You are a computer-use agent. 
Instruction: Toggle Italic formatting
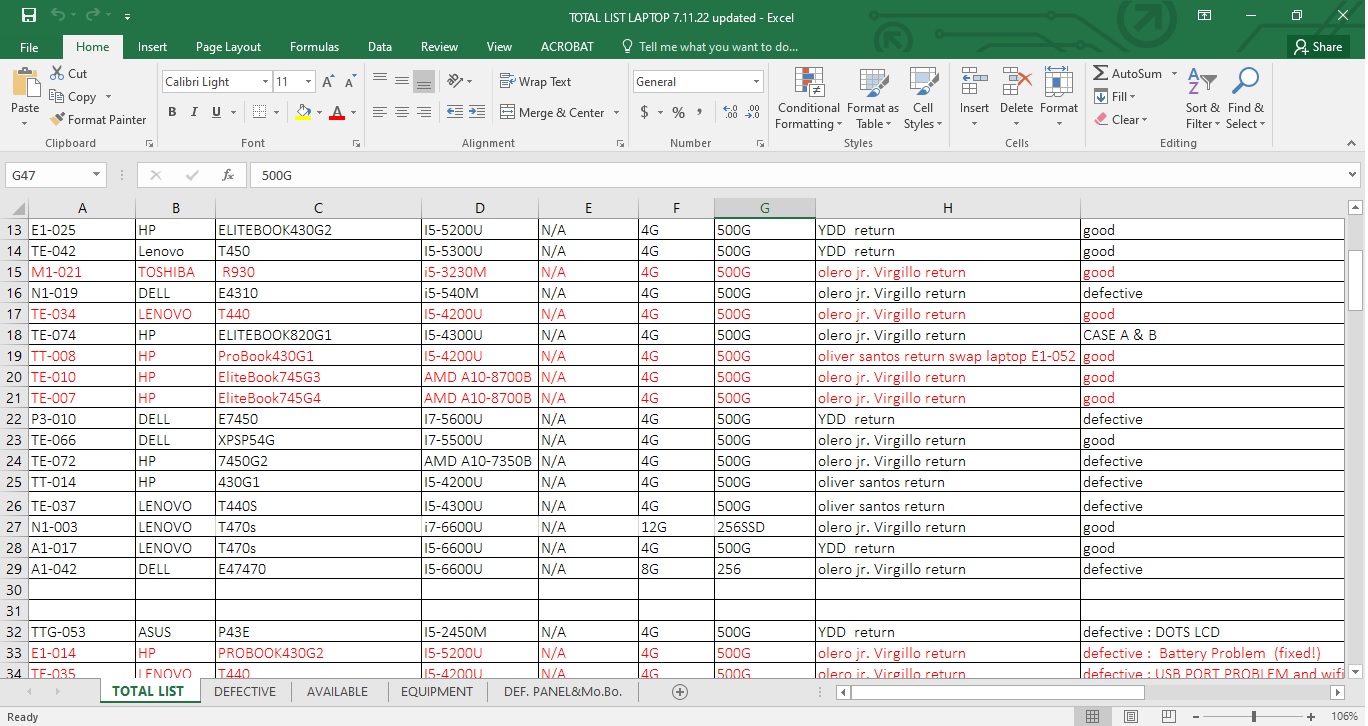194,113
